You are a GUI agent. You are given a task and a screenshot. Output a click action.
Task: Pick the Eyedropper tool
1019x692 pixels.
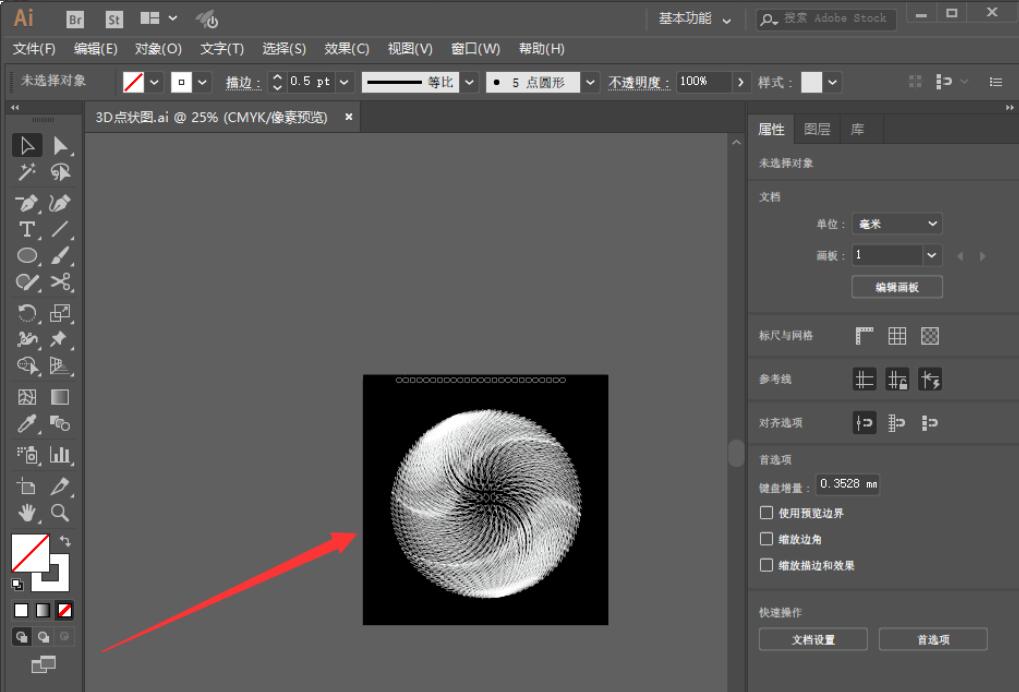pyautogui.click(x=27, y=424)
